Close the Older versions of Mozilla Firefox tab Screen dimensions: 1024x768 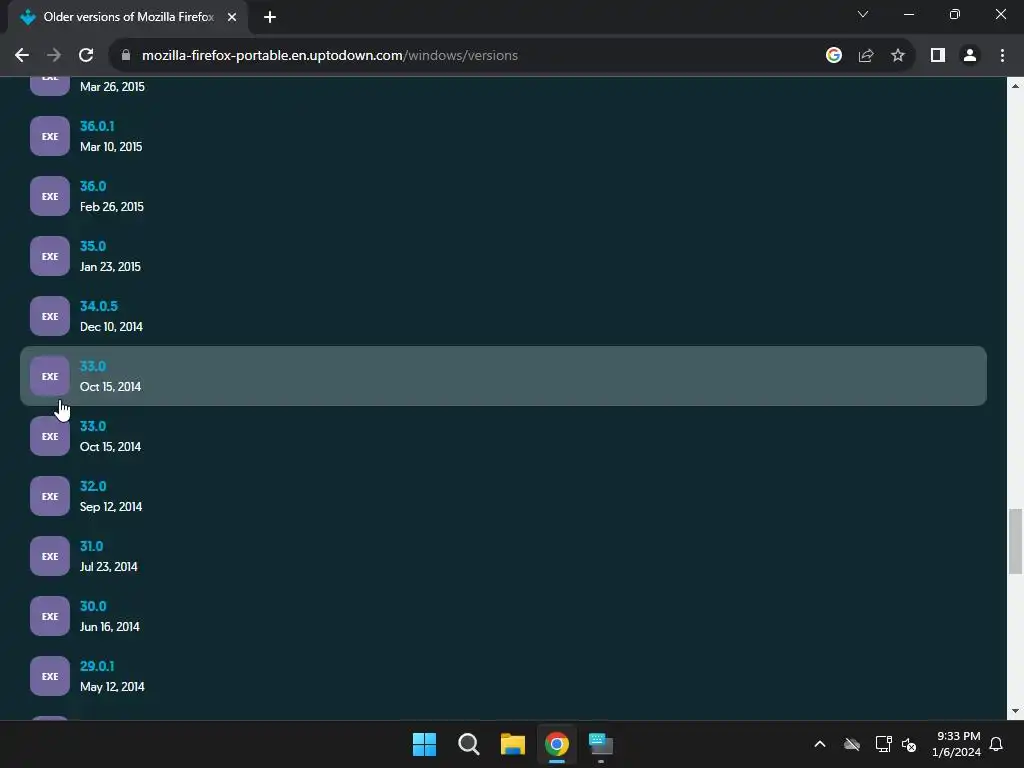pos(232,17)
